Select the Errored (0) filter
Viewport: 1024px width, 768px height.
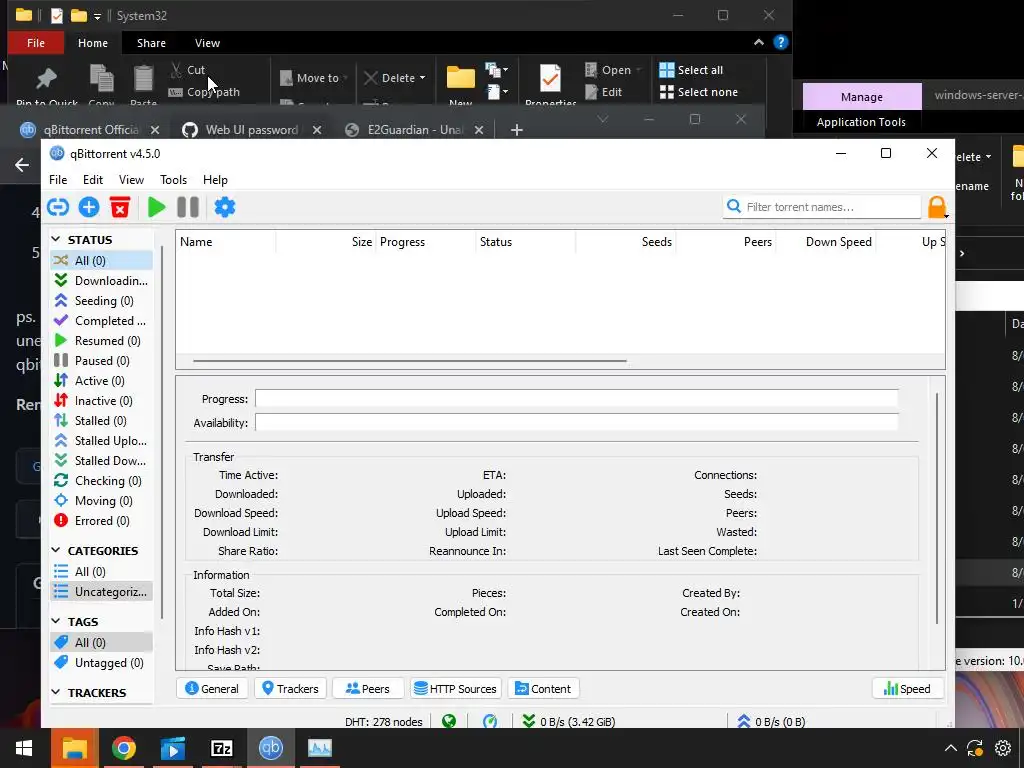point(101,520)
